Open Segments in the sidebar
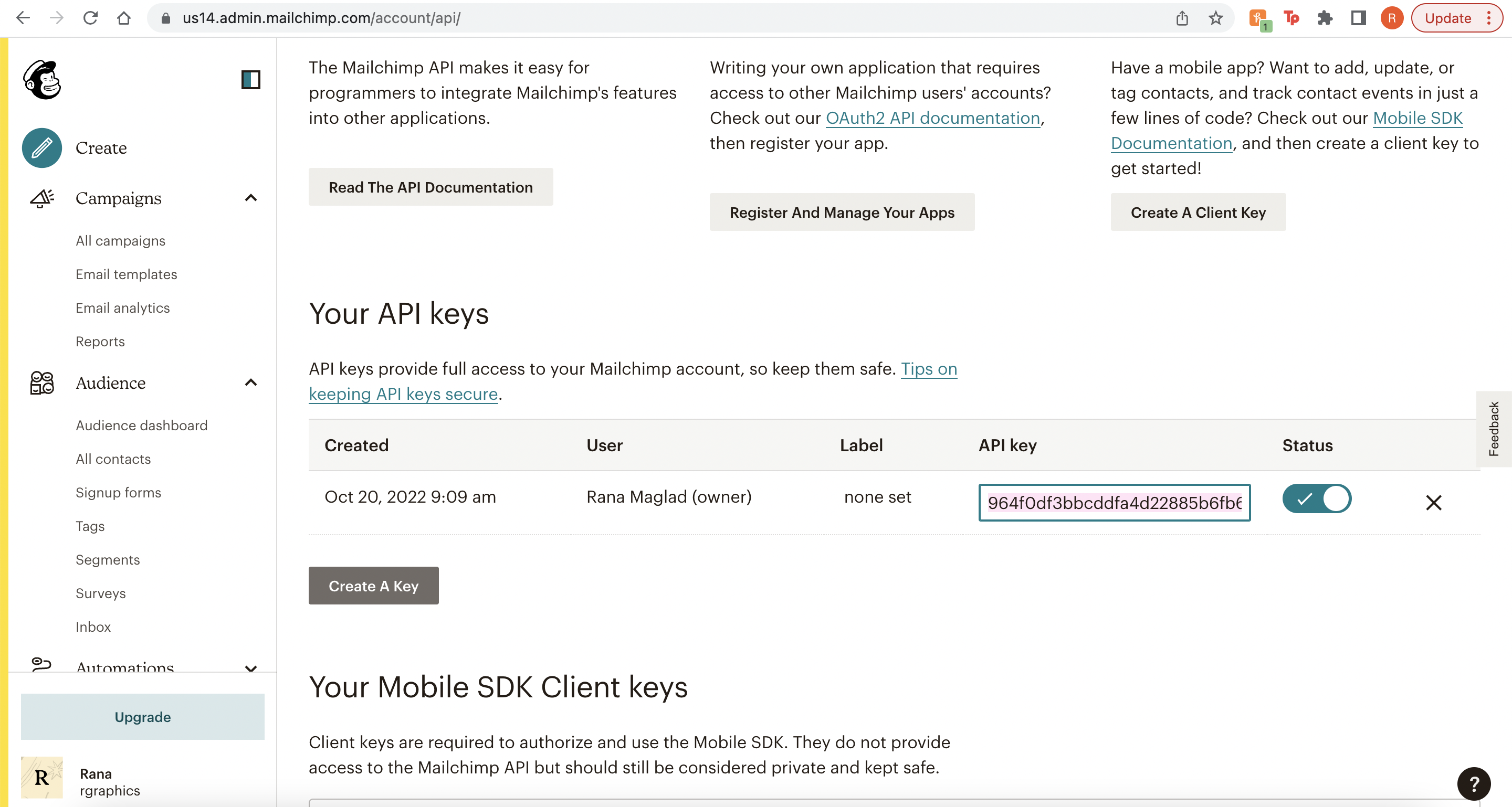 tap(108, 559)
